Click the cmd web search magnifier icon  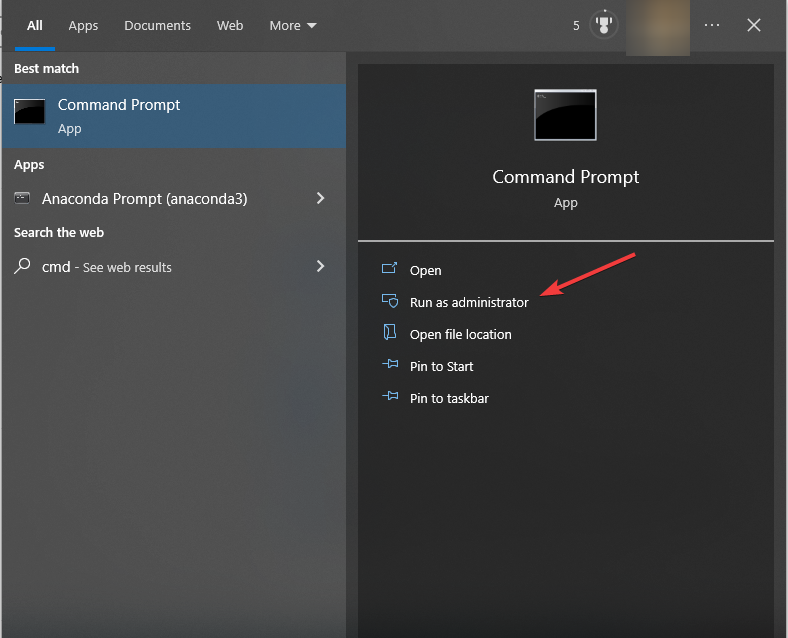tap(22, 267)
